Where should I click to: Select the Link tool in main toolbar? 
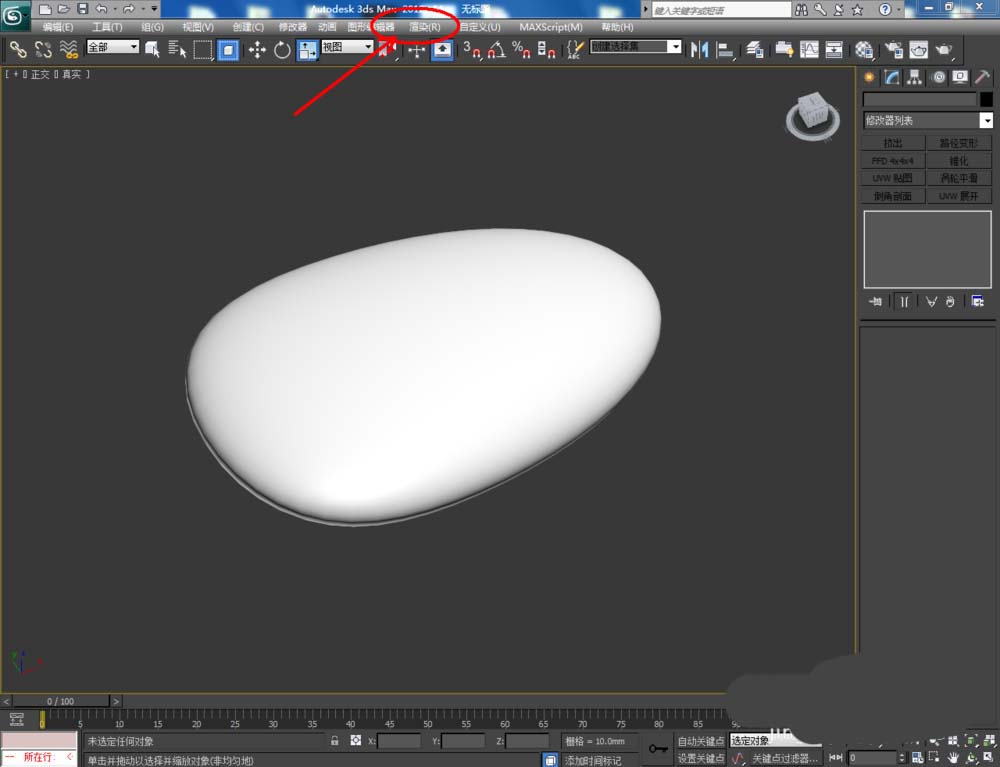17,49
